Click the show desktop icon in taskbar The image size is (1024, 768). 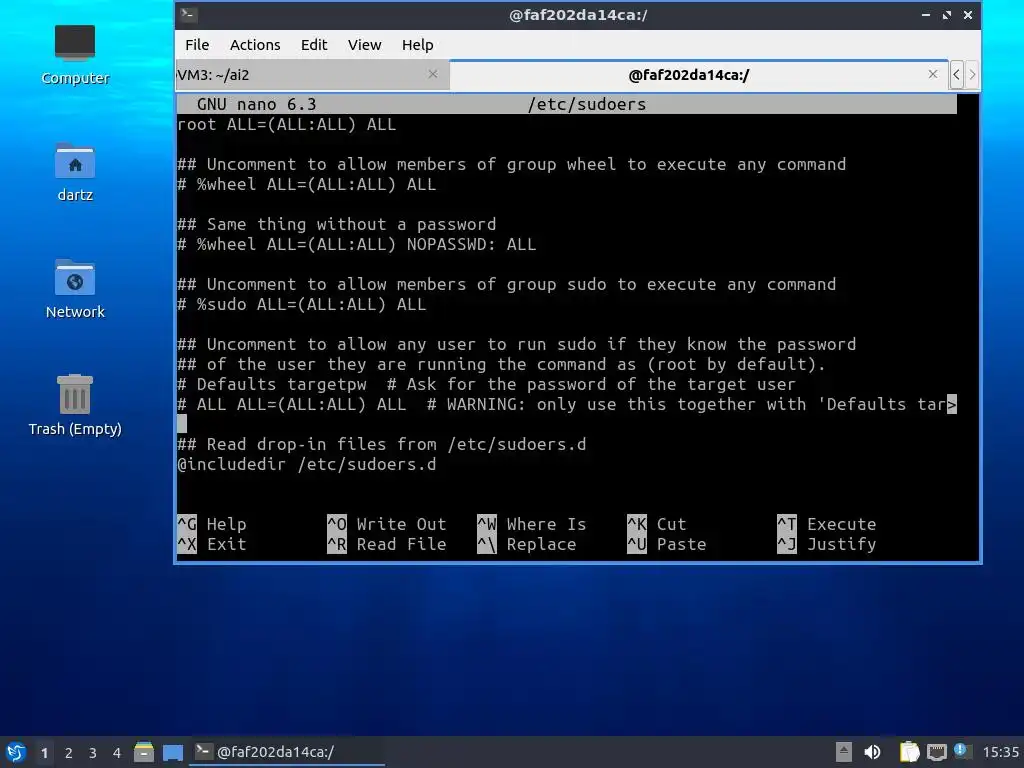coord(173,752)
